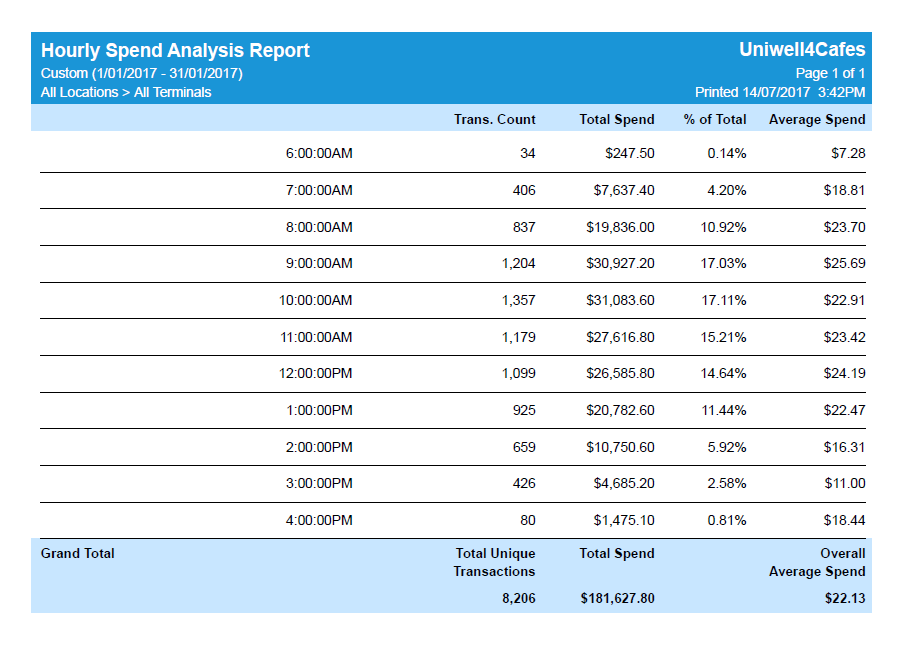Click the 11.44% percentage of total
Viewport: 906px width, 651px height.
pos(723,410)
